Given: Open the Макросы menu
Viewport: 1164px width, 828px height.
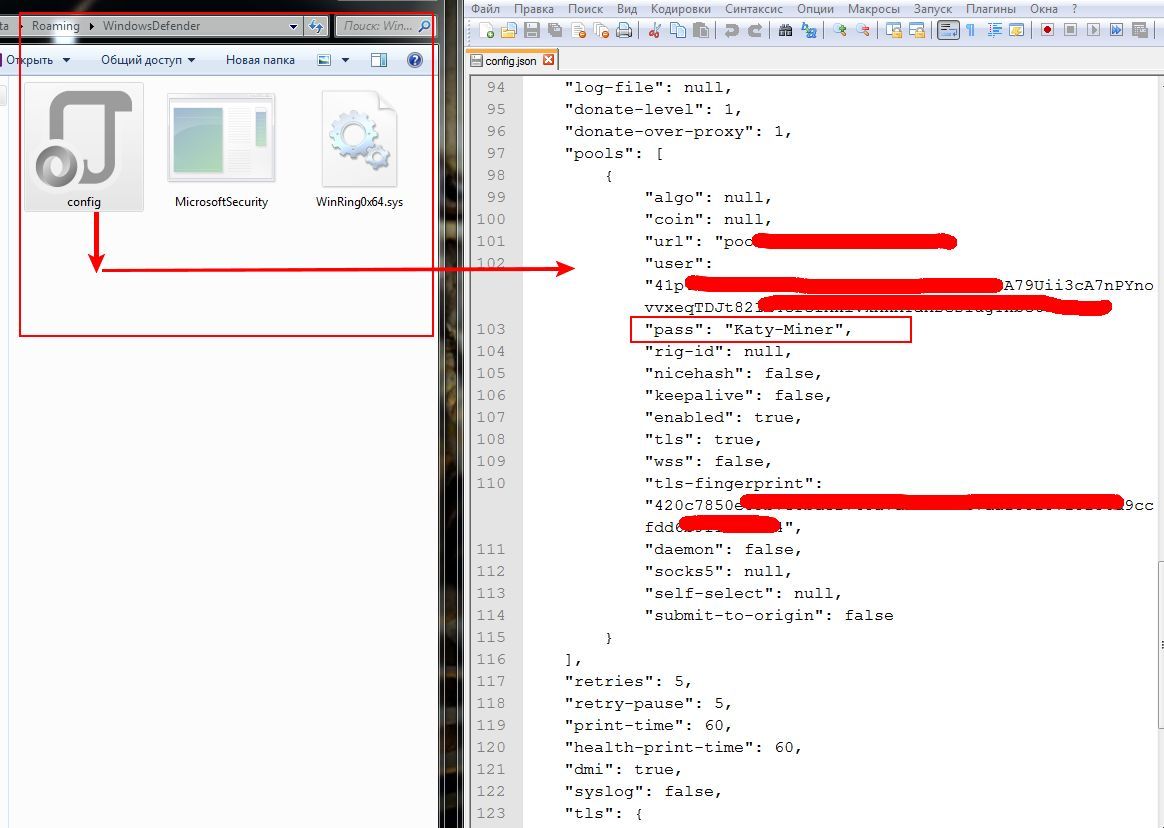Looking at the screenshot, I should (874, 9).
